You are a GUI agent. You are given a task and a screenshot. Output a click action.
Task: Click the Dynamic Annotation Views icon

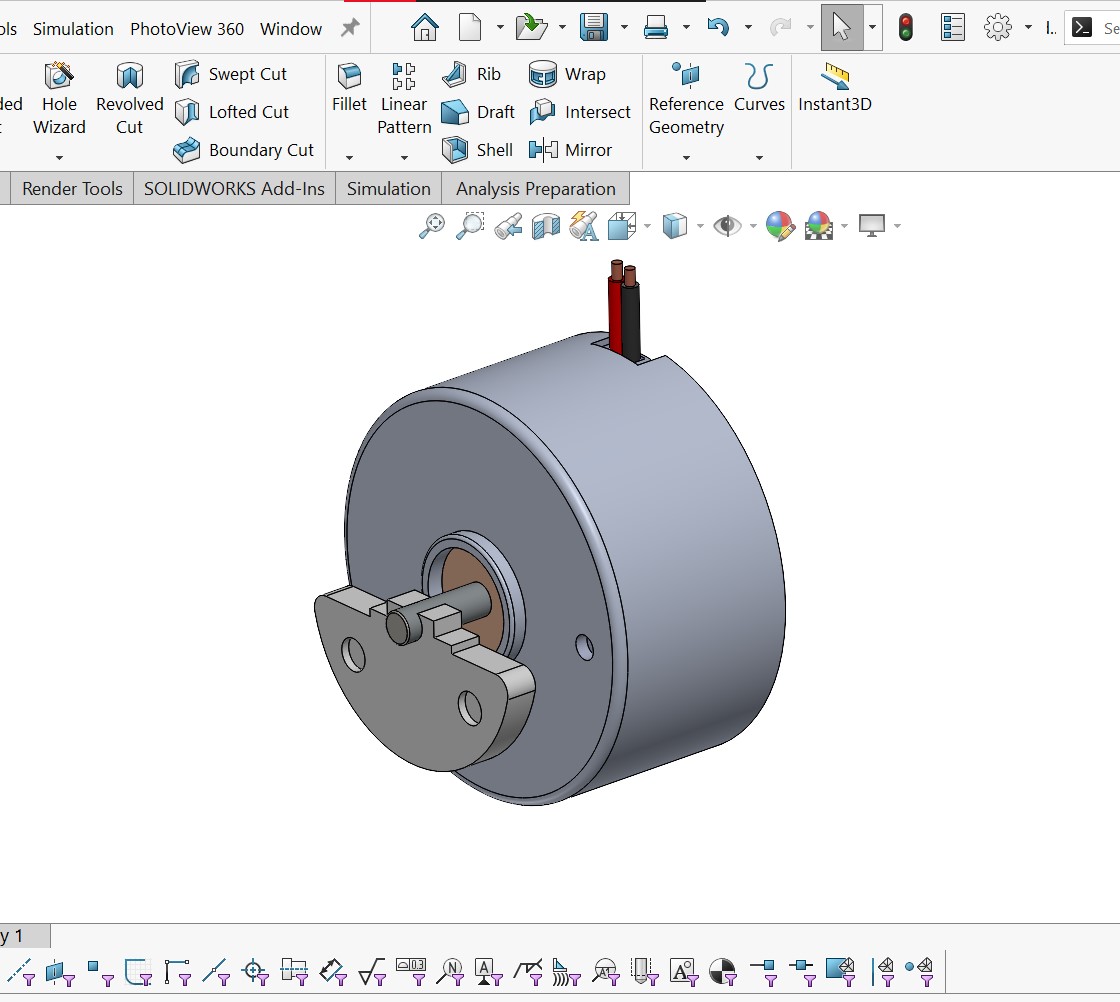coord(584,226)
